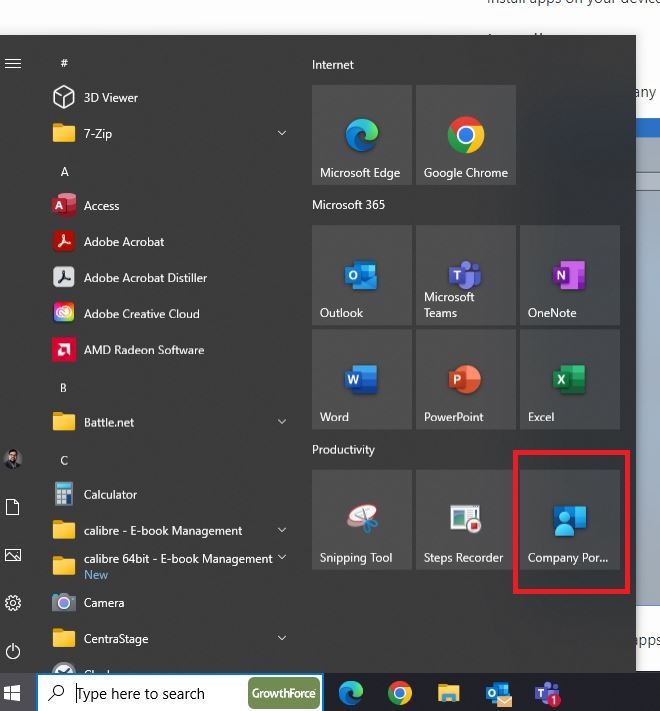Click the GrowthForce search highlight badge
Screen dimensions: 660x711
[284, 693]
